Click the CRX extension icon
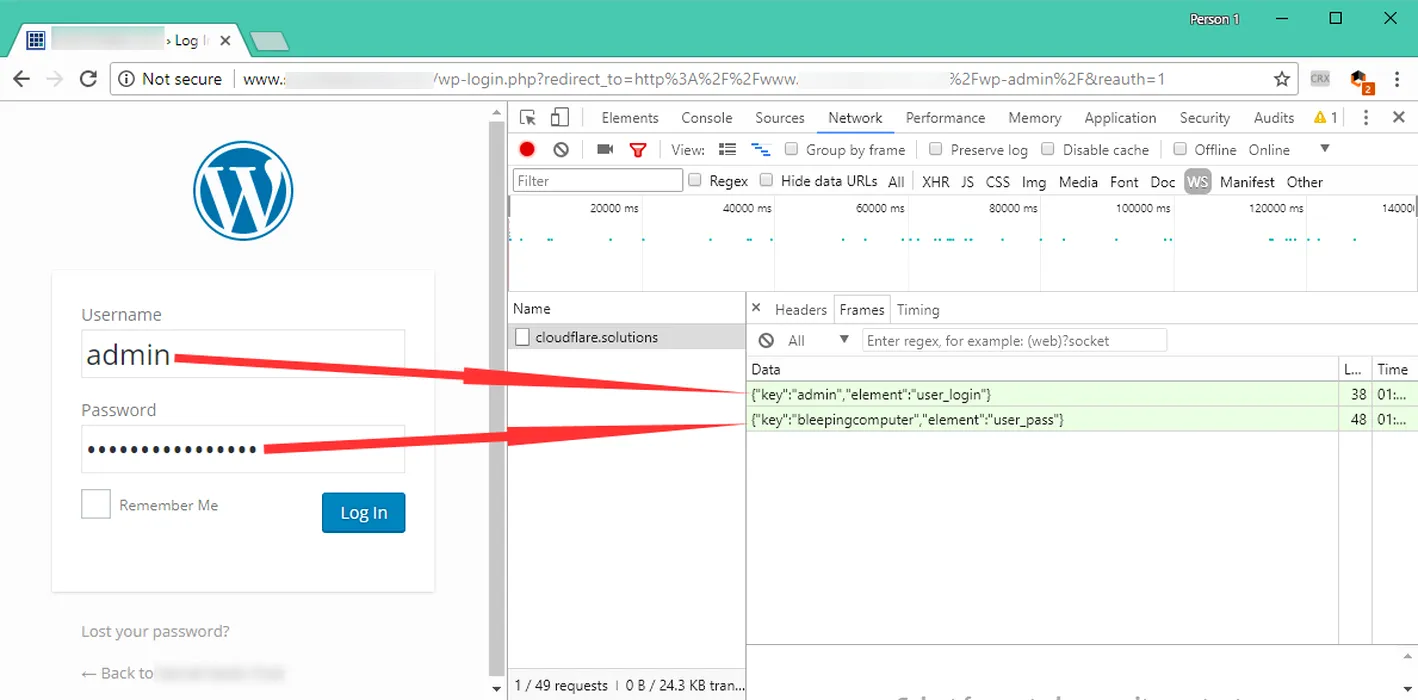This screenshot has width=1418, height=700. click(x=1319, y=78)
